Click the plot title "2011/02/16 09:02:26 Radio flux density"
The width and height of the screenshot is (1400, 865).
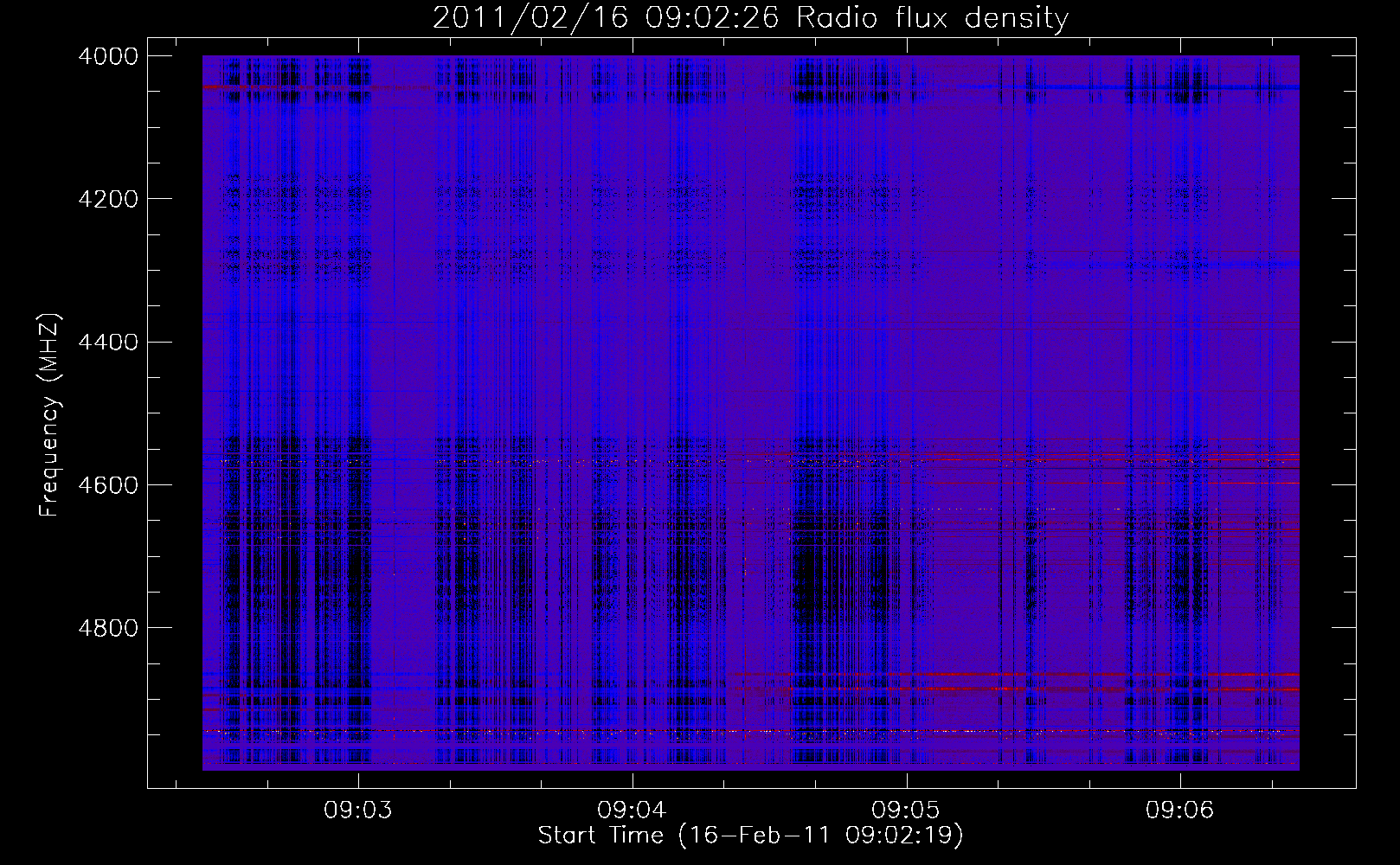[x=750, y=17]
